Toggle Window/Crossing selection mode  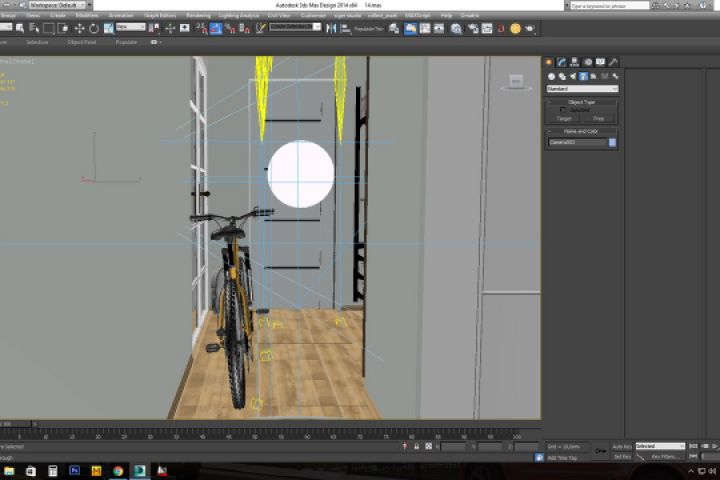tap(63, 28)
